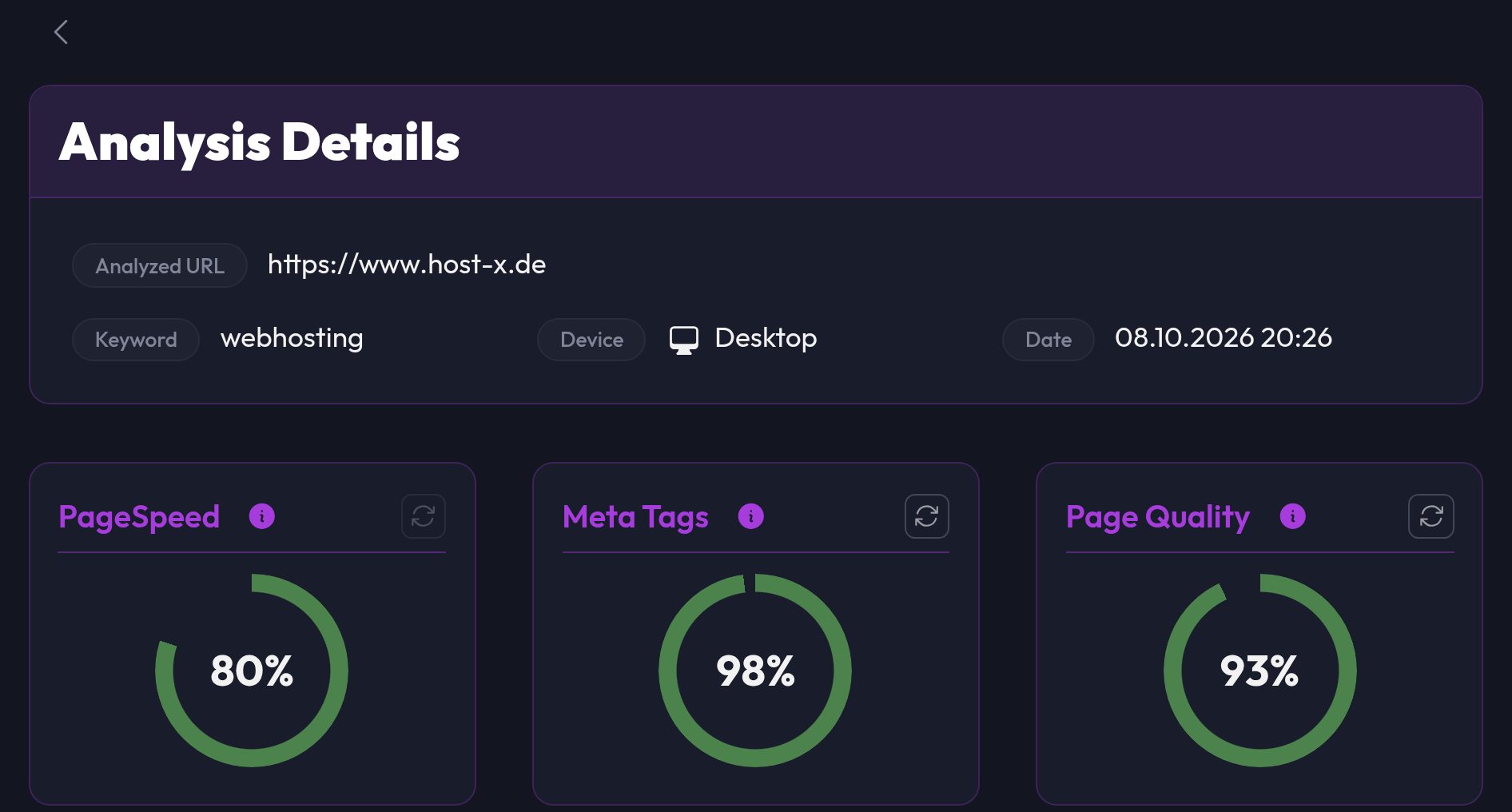The image size is (1512, 812).
Task: Click the 'Page Quality' card title
Action: point(1158,518)
